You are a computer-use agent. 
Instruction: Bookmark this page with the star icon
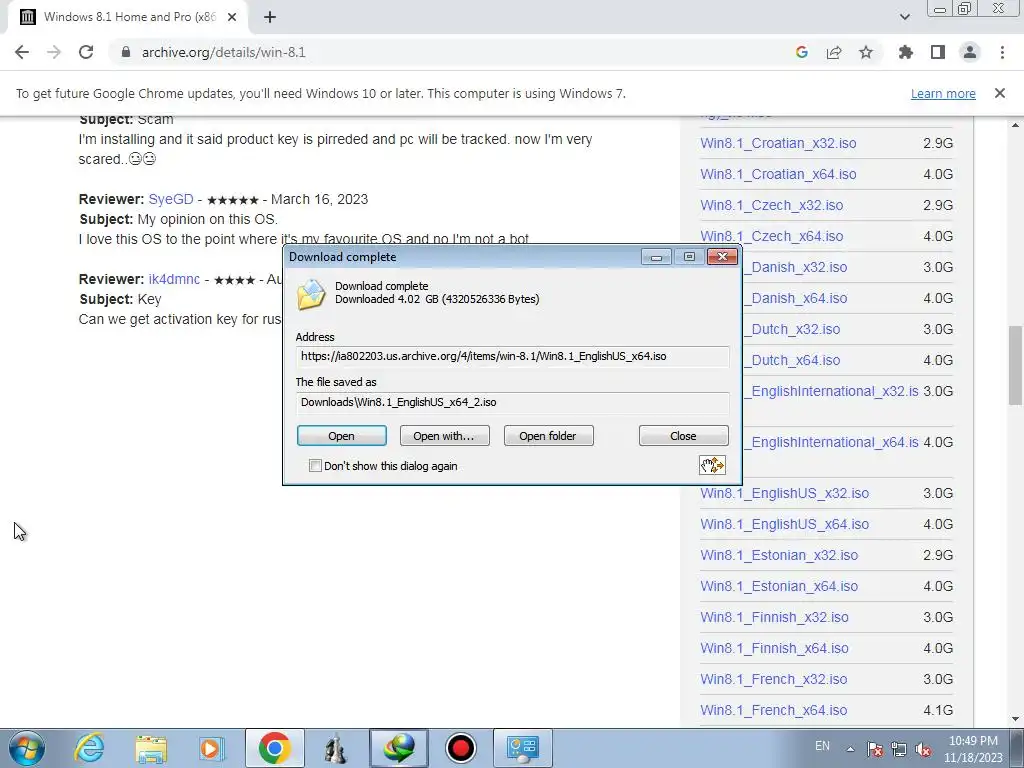(x=866, y=52)
